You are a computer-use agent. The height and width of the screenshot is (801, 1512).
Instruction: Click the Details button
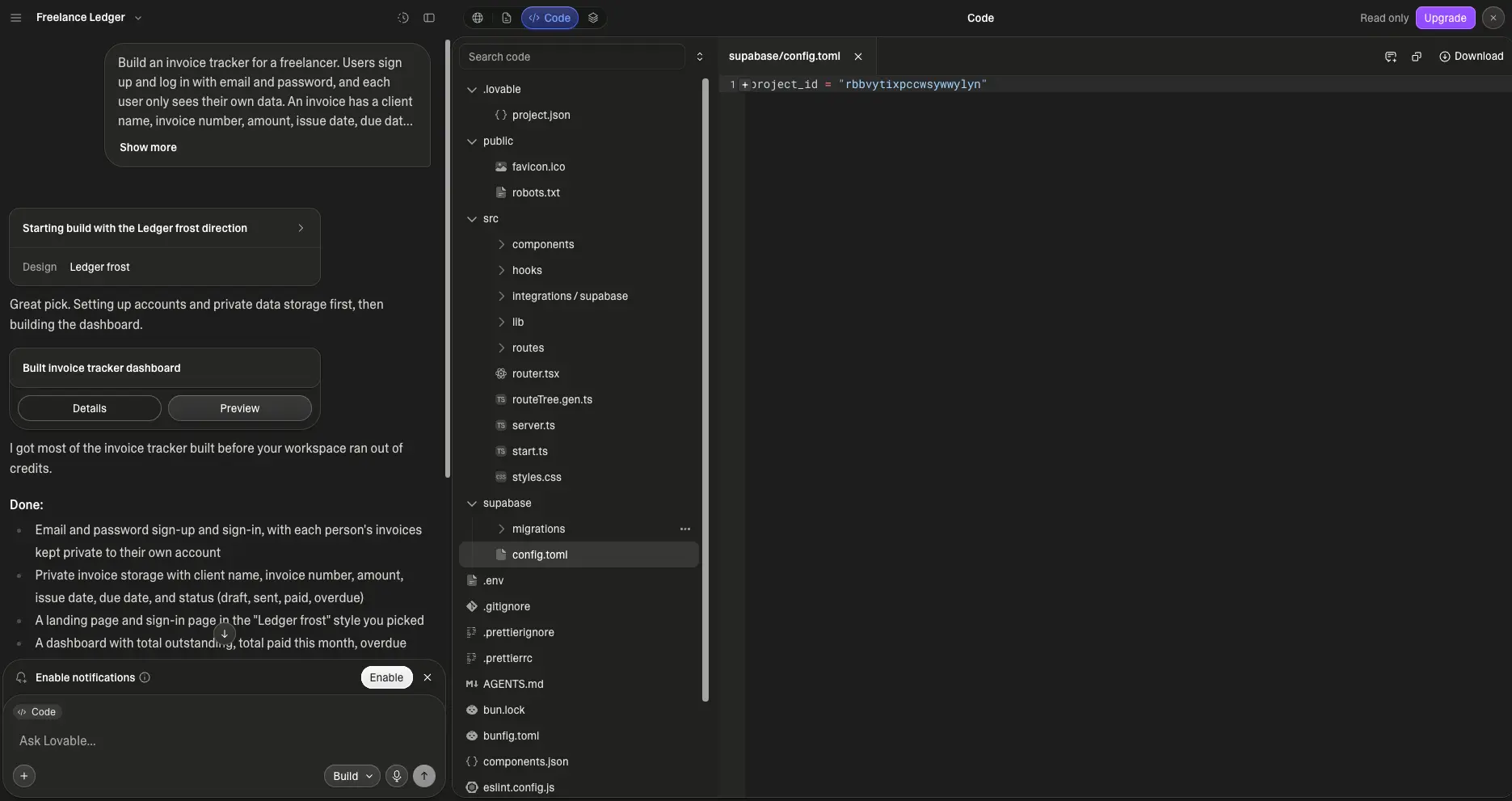(90, 408)
